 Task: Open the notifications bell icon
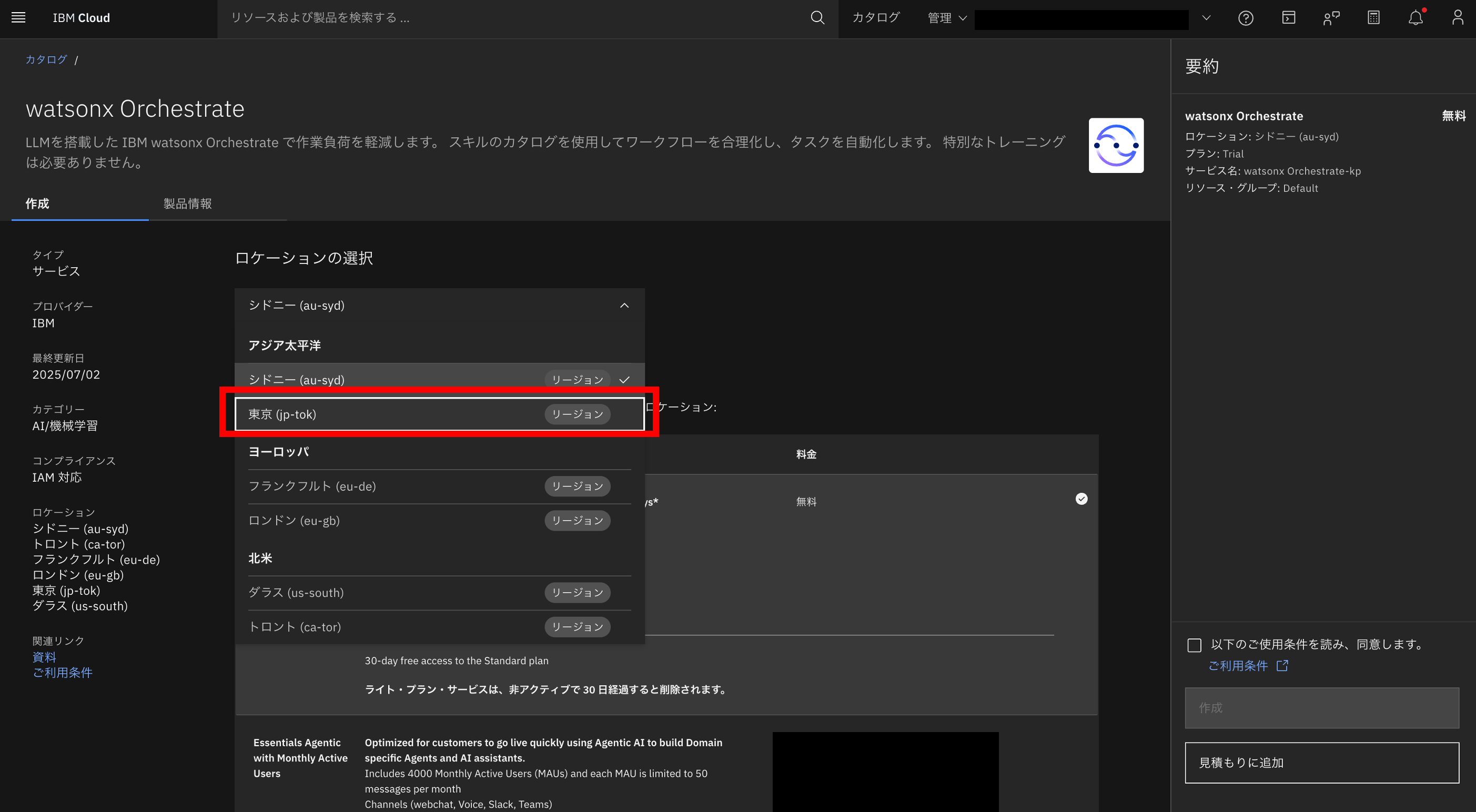[x=1416, y=18]
